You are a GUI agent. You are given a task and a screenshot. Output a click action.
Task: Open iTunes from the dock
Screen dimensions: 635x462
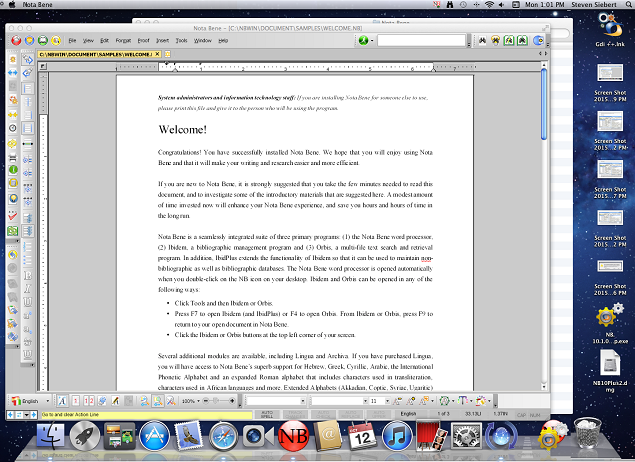pos(397,436)
